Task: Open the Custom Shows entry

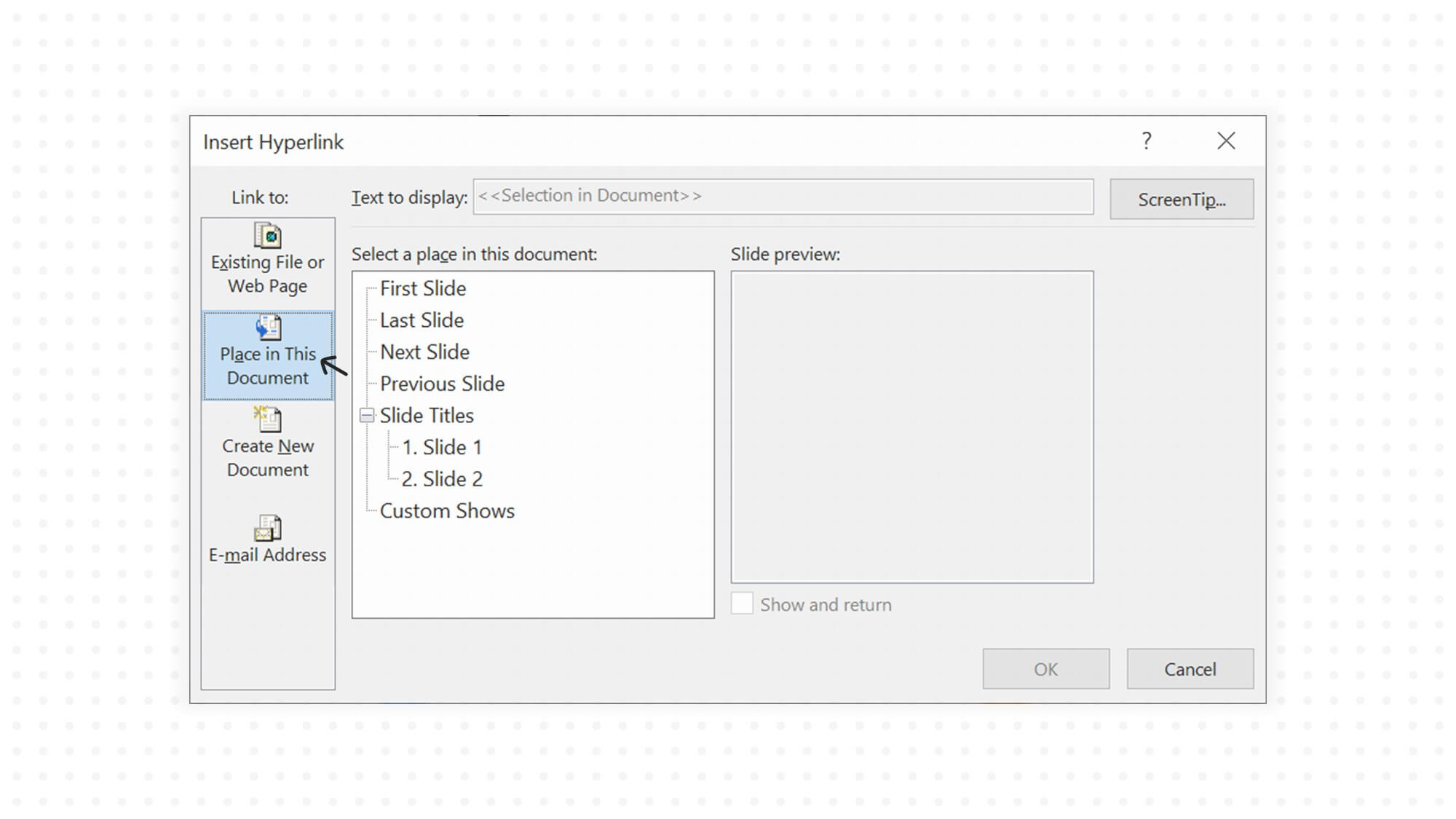Action: click(447, 510)
